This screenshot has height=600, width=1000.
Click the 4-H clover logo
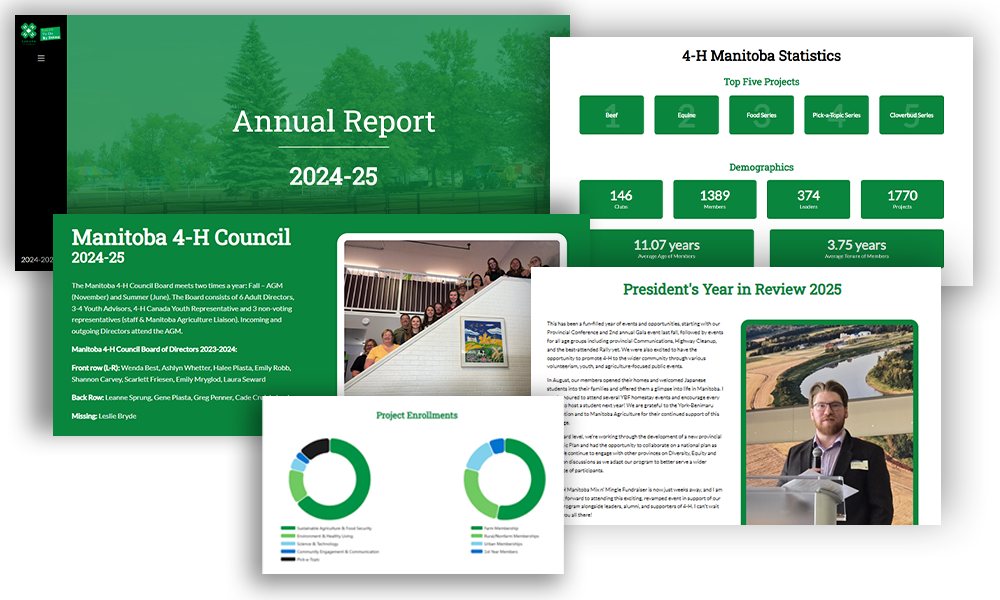coord(28,33)
